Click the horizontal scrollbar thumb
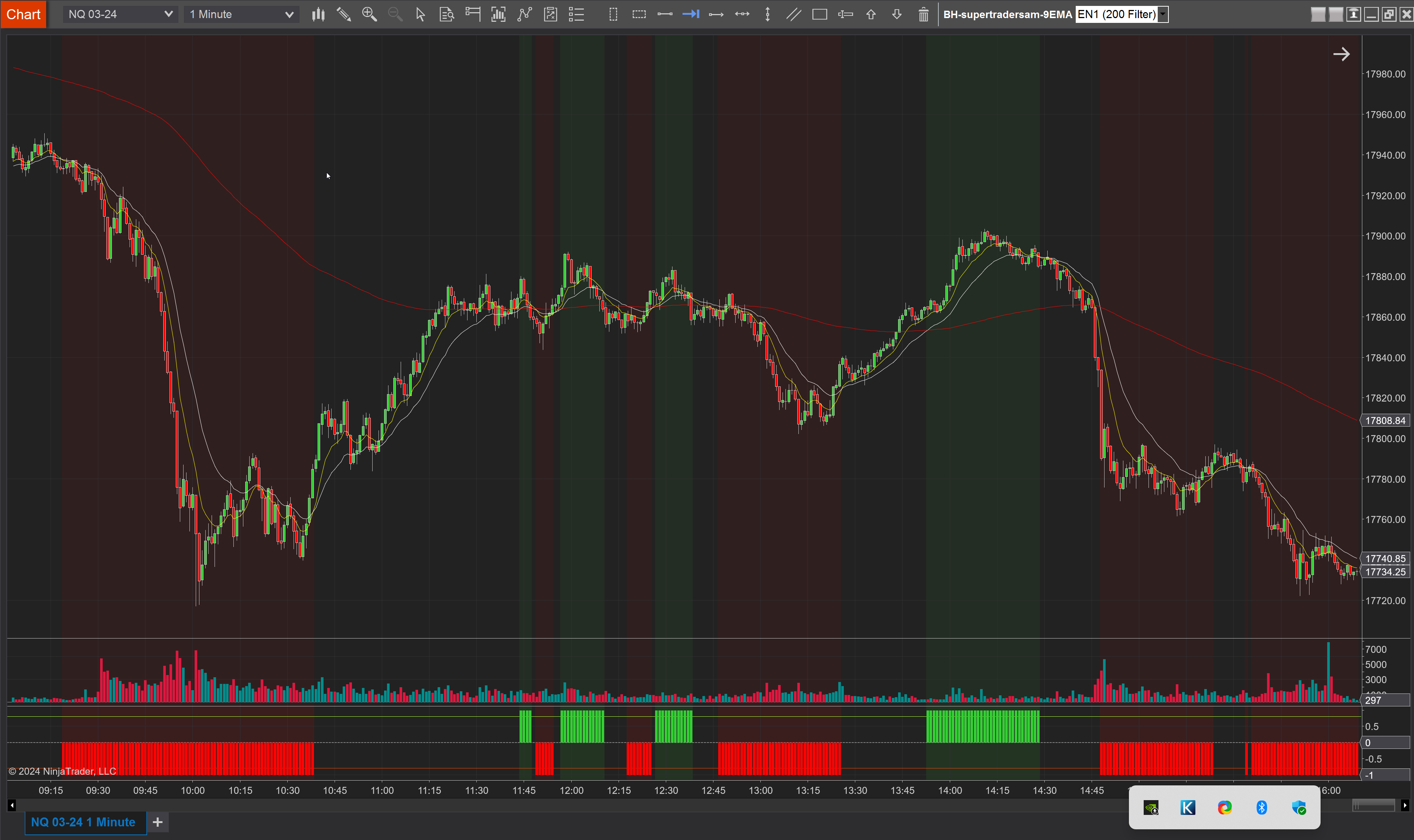1414x840 pixels. tap(1373, 805)
